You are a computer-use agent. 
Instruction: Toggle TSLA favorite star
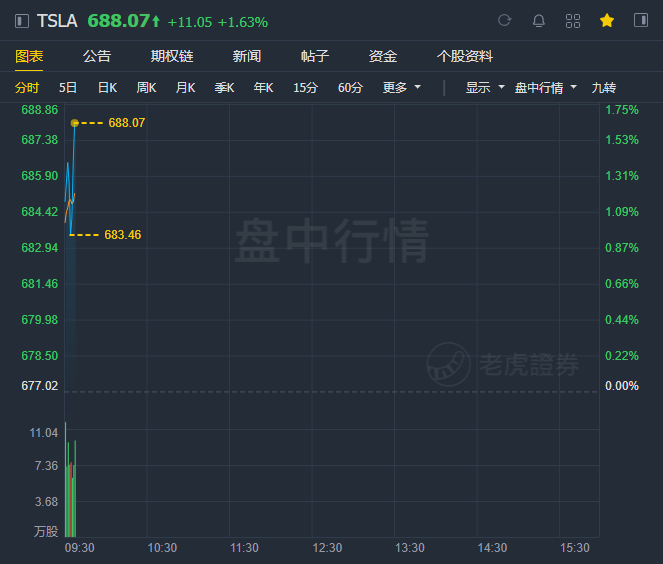tap(607, 20)
